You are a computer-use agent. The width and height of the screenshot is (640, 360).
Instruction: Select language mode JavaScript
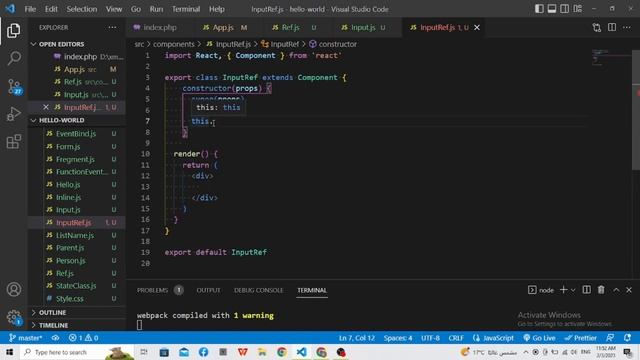pos(493,338)
